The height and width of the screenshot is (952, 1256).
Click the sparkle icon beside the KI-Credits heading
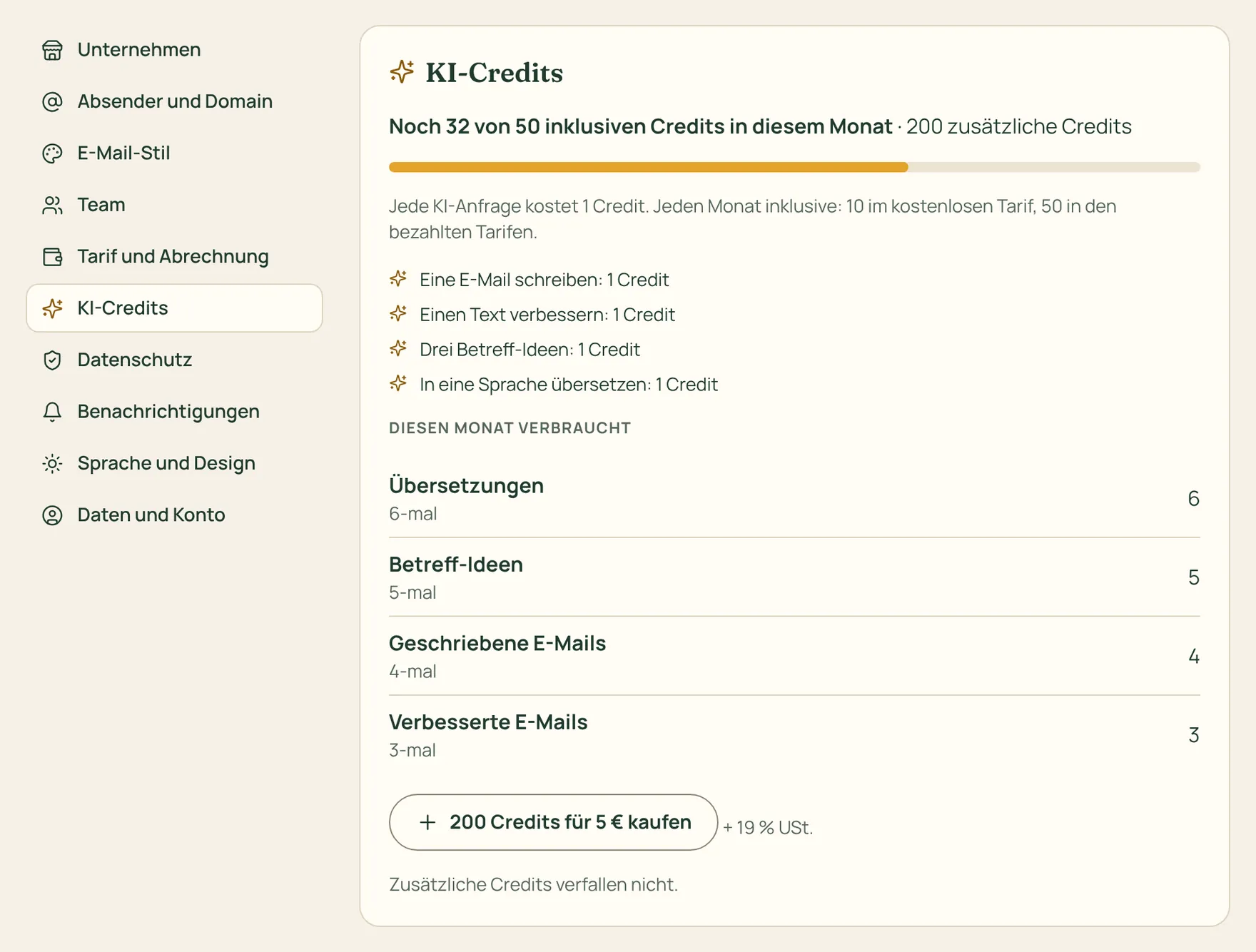tap(402, 71)
